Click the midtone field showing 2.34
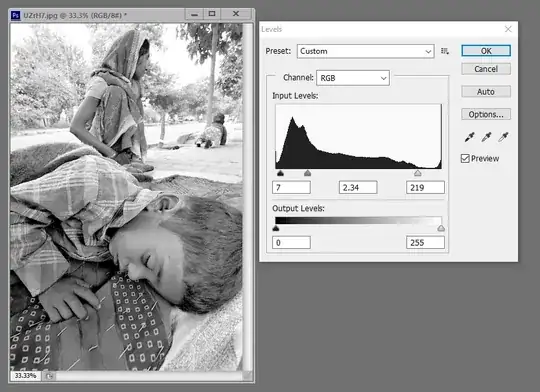540x392 pixels. (358, 188)
